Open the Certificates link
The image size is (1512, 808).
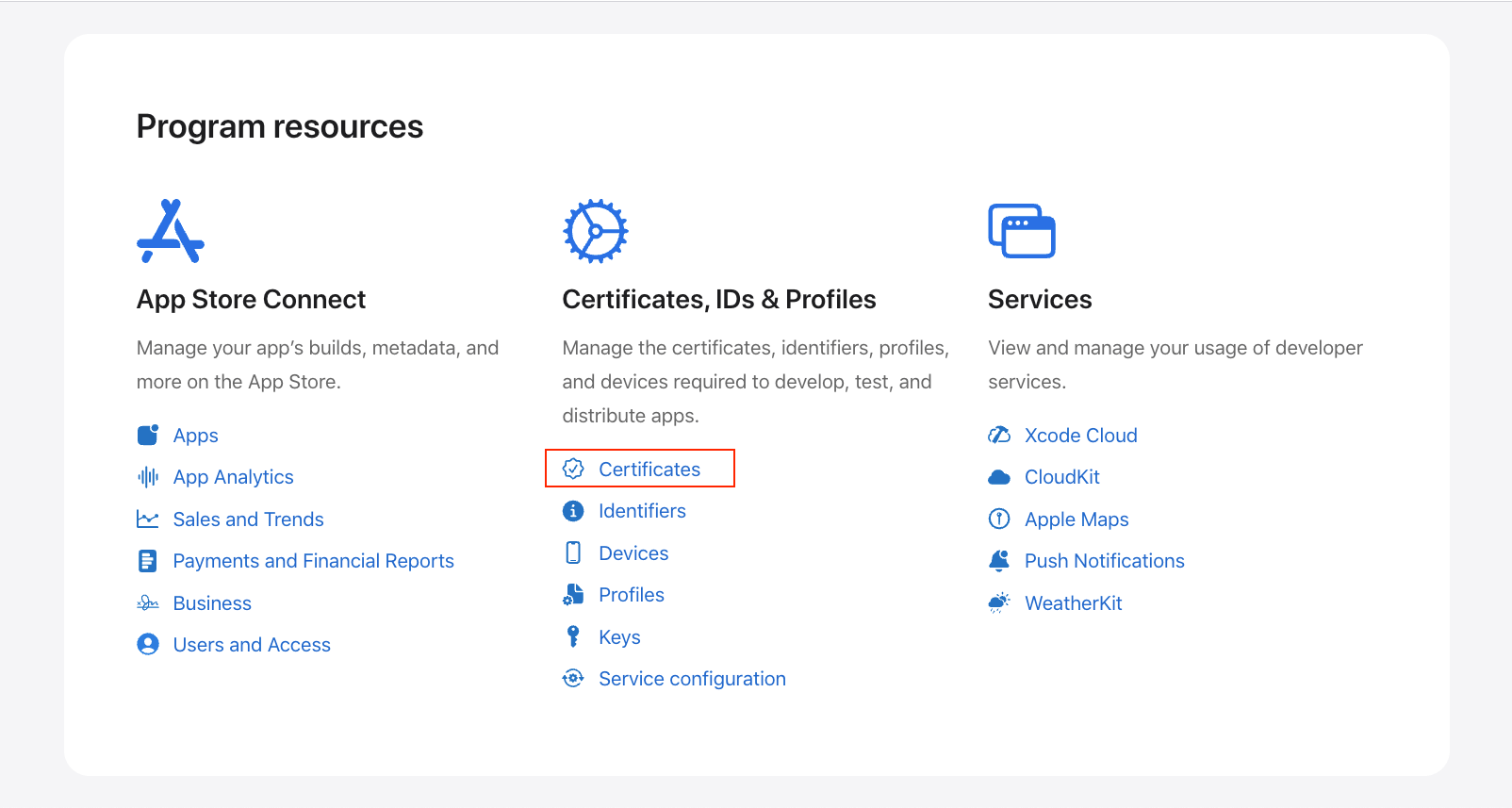(649, 470)
